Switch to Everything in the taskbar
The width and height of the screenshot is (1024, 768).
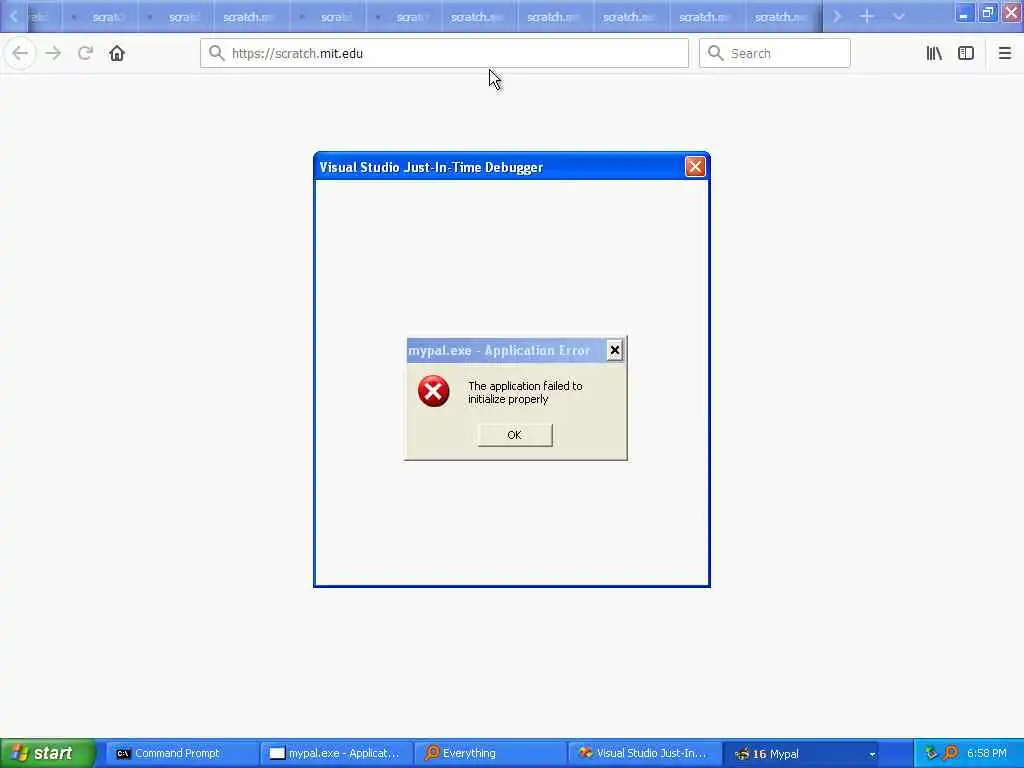(490, 754)
